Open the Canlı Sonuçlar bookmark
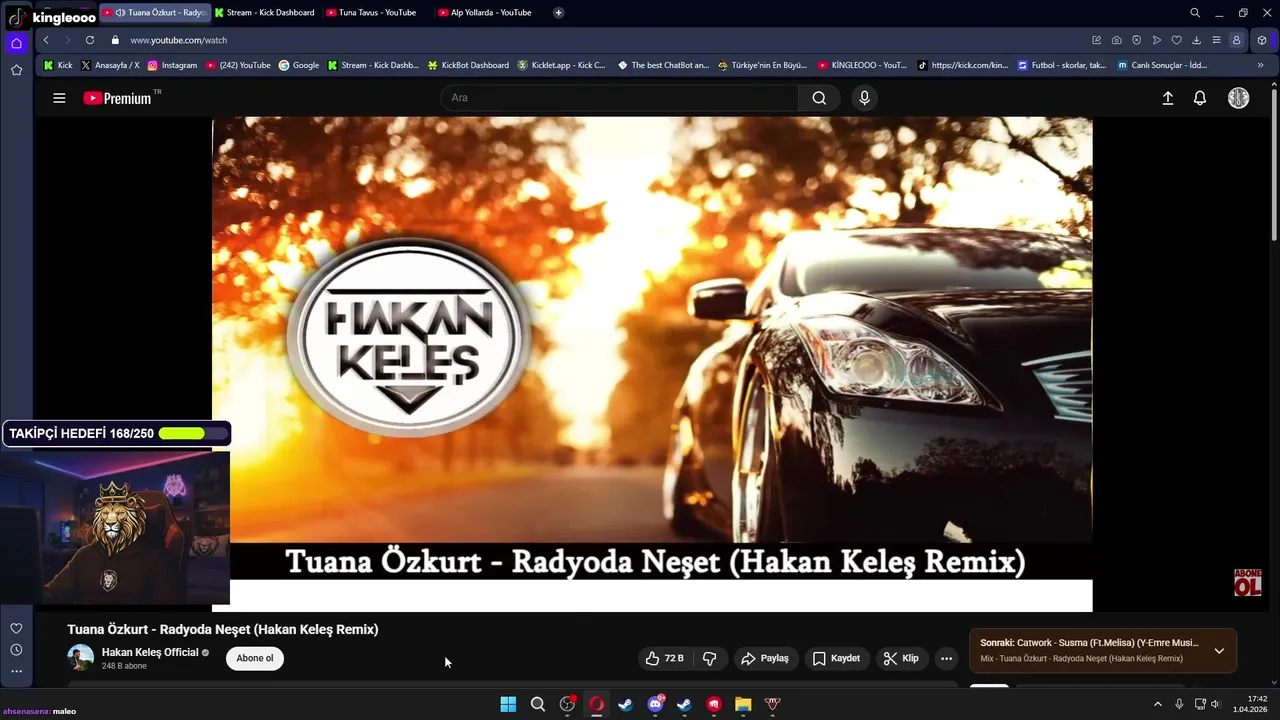The image size is (1280, 720). pos(1162,65)
